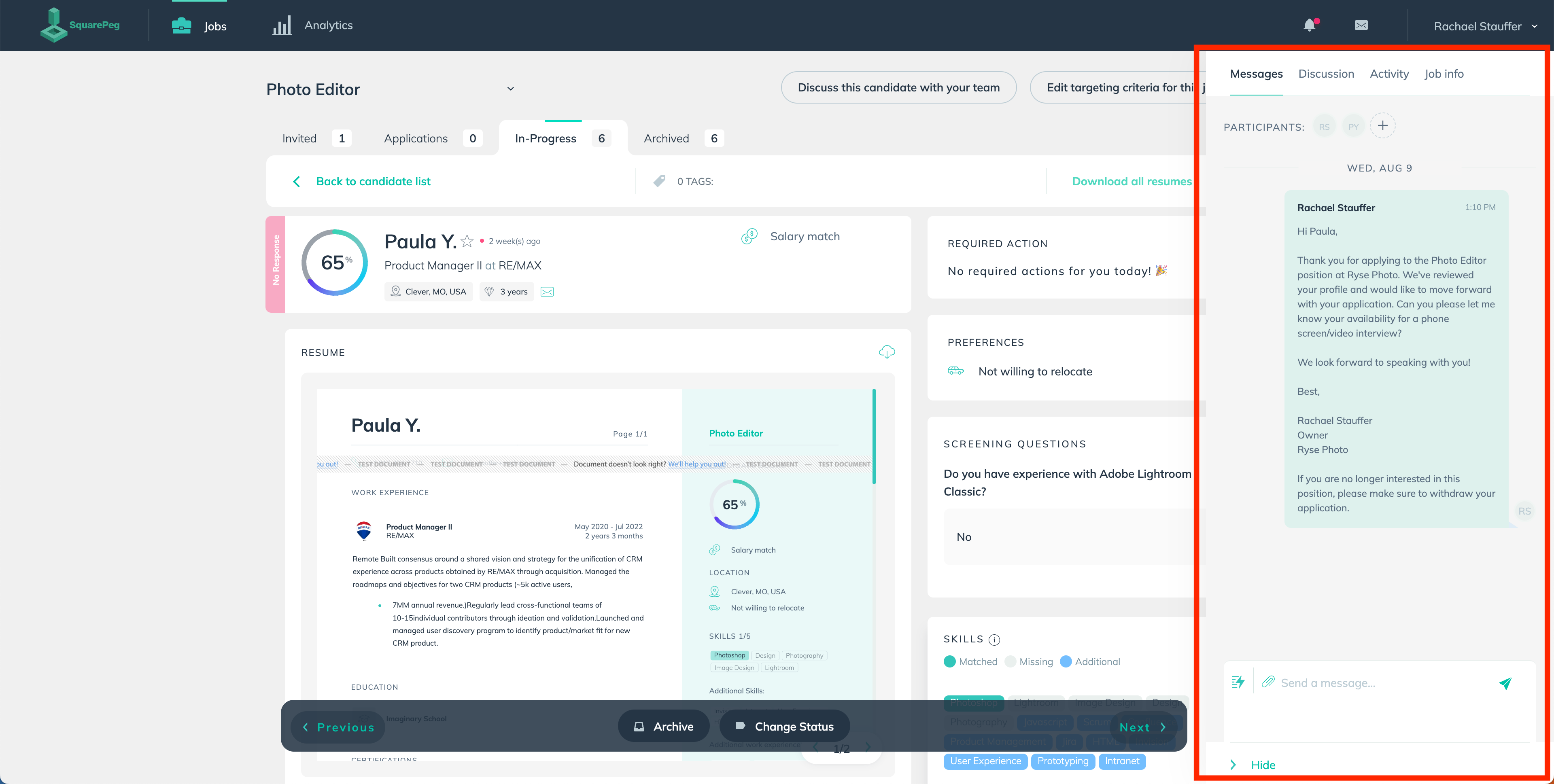
Task: Click the Intranet skill tag
Action: point(1122,761)
